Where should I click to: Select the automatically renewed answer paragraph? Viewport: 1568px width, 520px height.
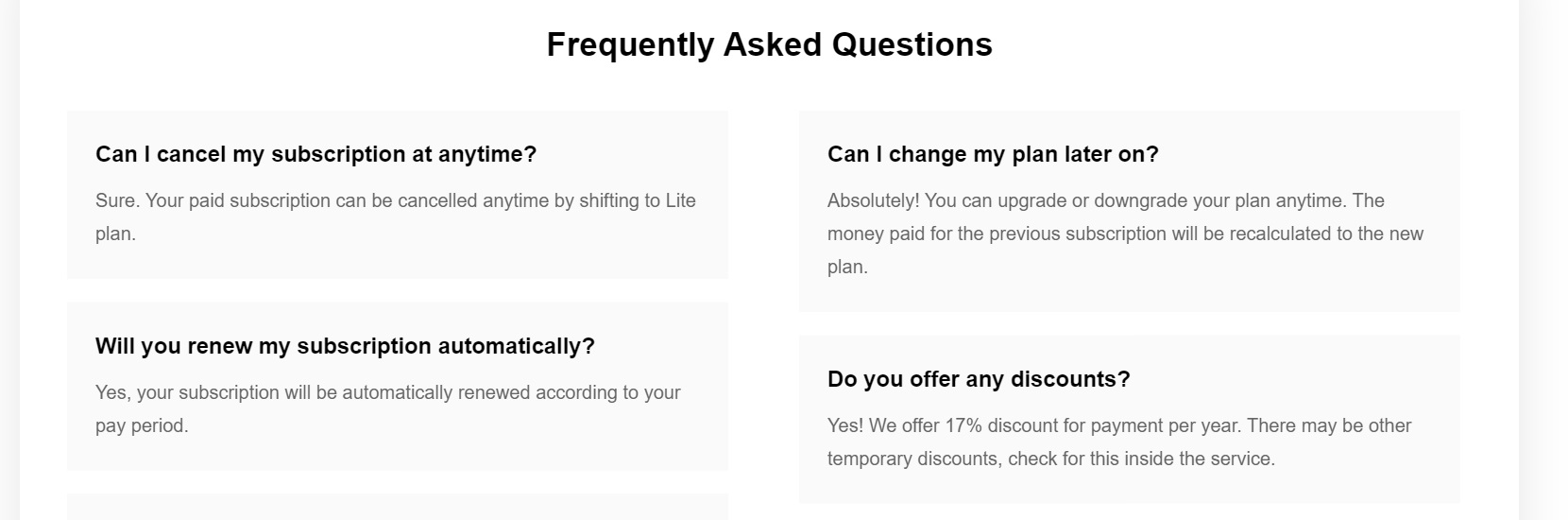[x=388, y=408]
